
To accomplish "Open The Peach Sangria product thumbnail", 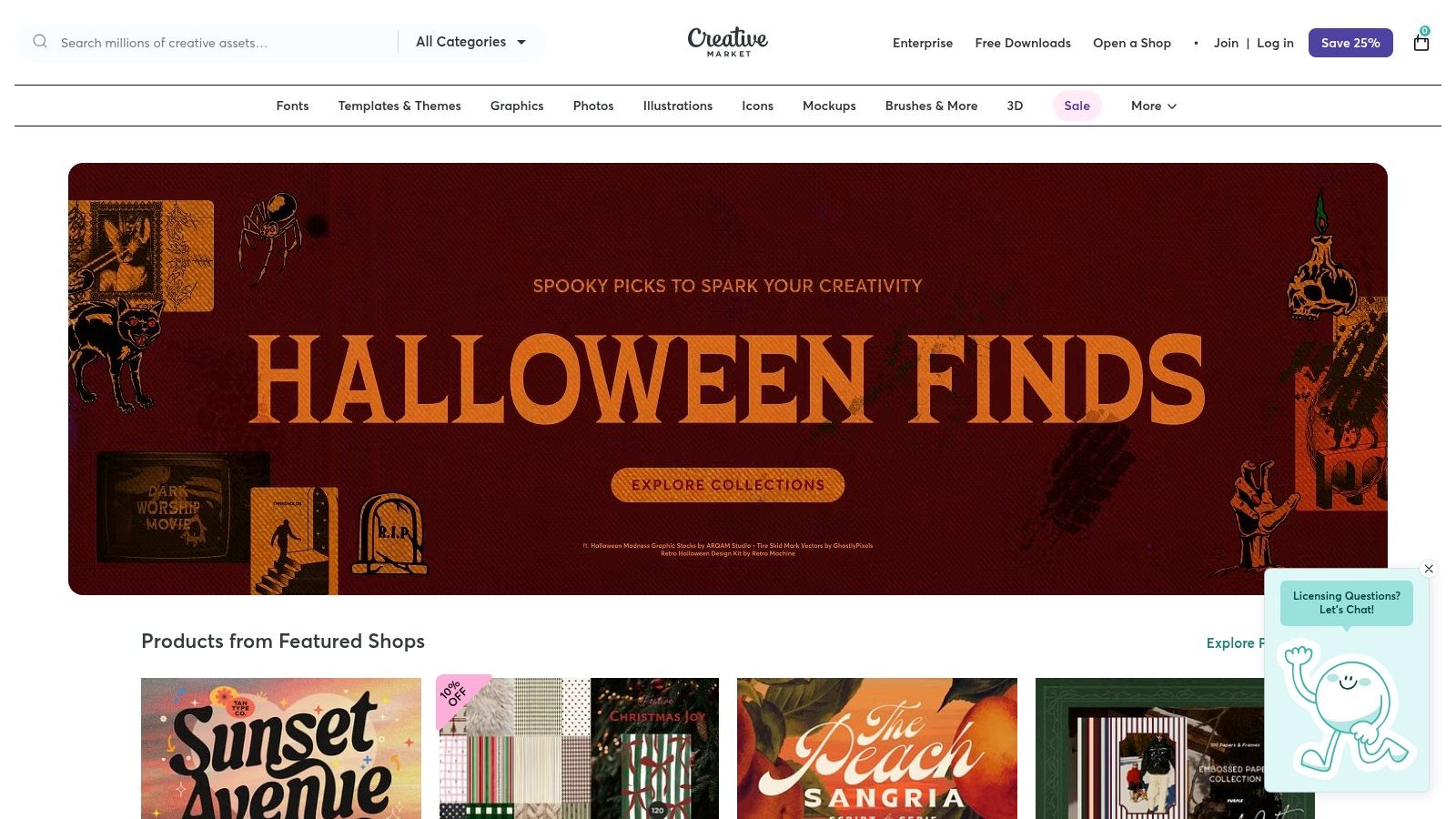I will coord(877,748).
